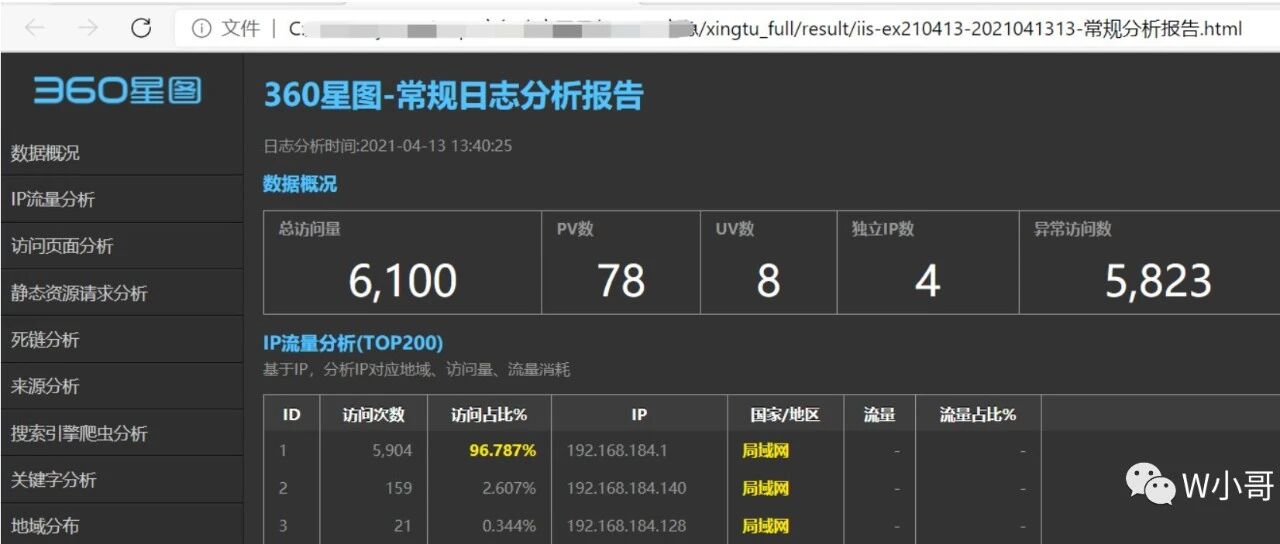Screen dimensions: 1280x544
Task: Open 搜索引擎爬虫分析 sidebar item
Action: point(122,433)
